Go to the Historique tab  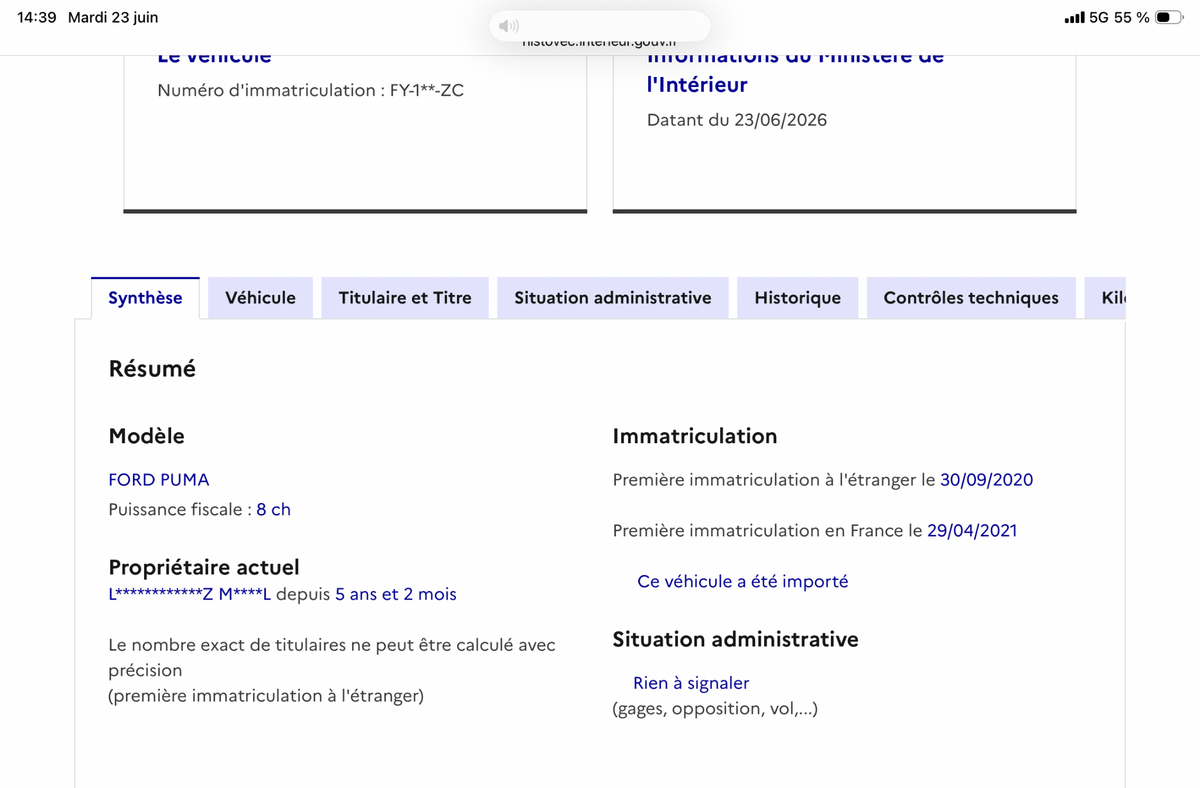[x=798, y=298]
